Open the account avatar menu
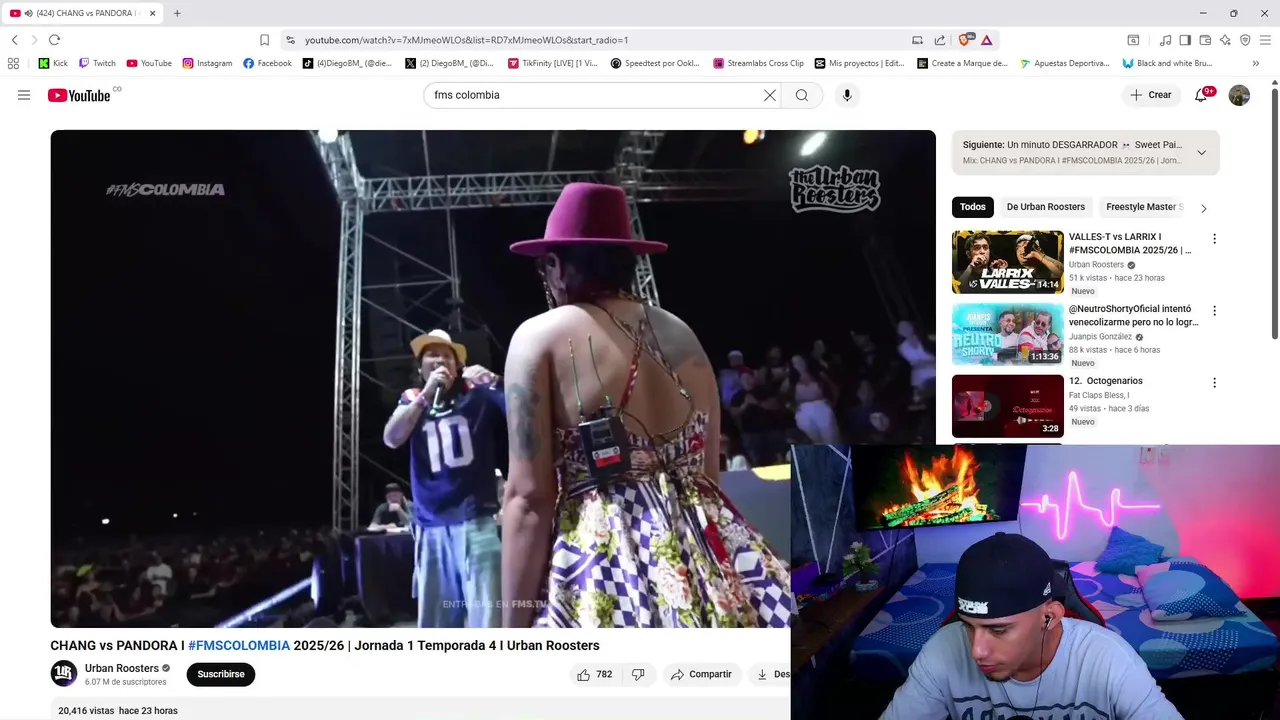The width and height of the screenshot is (1280, 720). pyautogui.click(x=1239, y=95)
